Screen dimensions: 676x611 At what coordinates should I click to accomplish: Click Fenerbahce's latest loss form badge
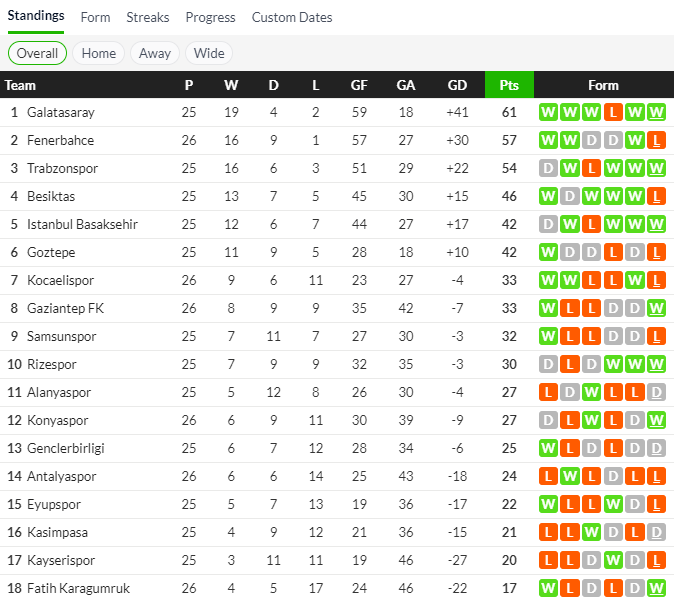tap(656, 141)
